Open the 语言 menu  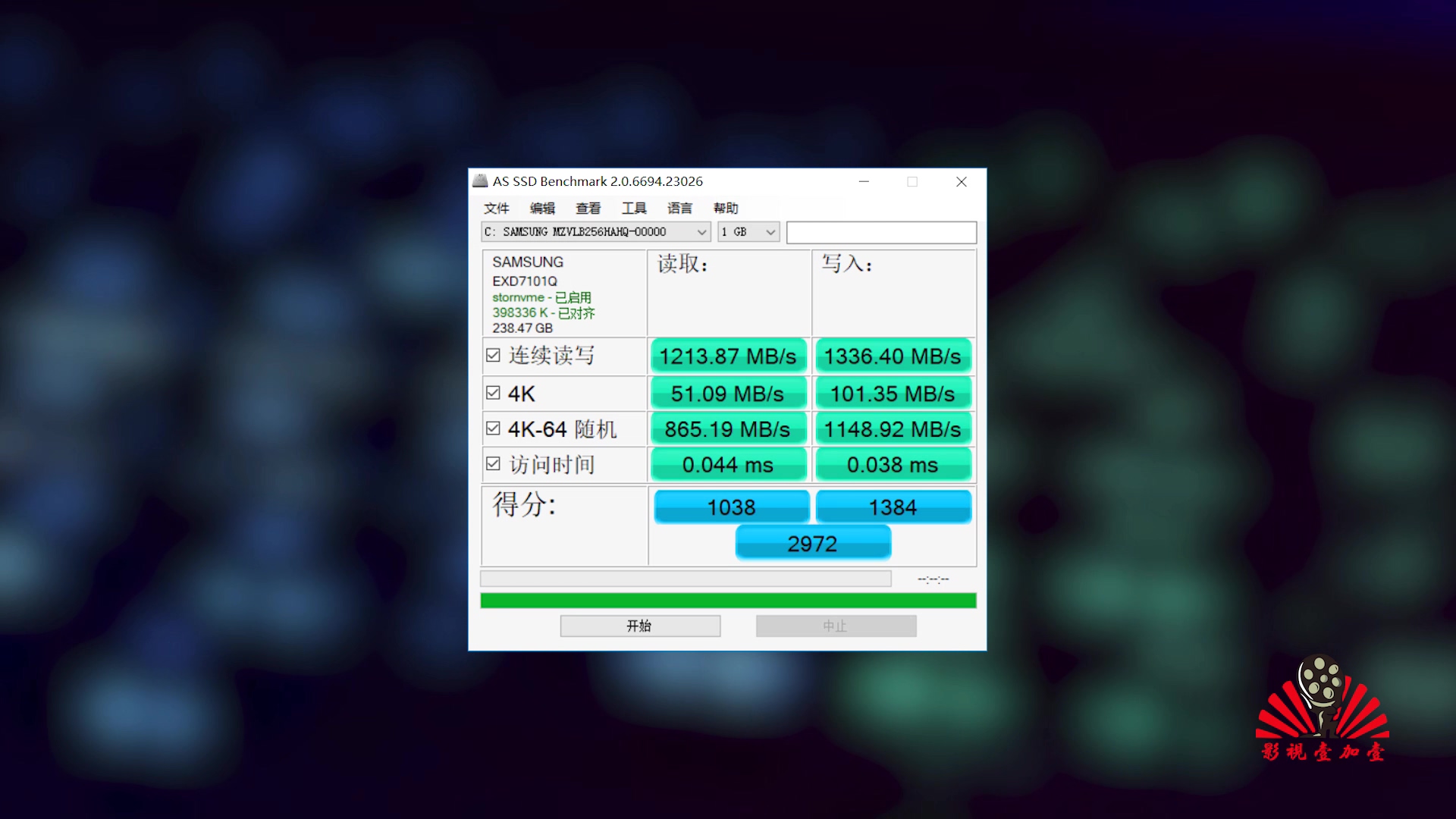point(679,209)
